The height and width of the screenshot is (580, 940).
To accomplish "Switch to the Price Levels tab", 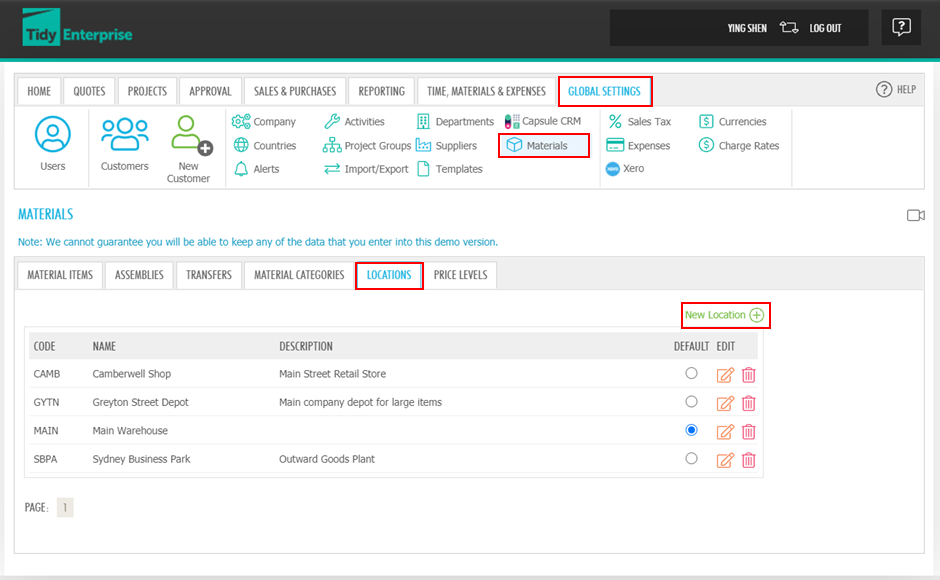I will click(x=460, y=275).
